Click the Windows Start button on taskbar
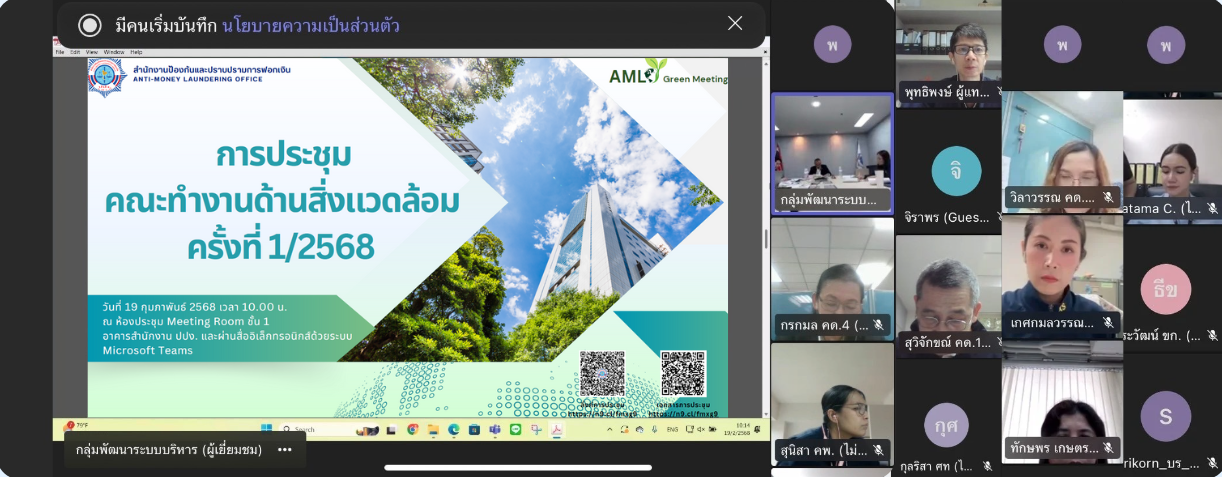Viewport: 1222px width, 477px height. pyautogui.click(x=267, y=429)
